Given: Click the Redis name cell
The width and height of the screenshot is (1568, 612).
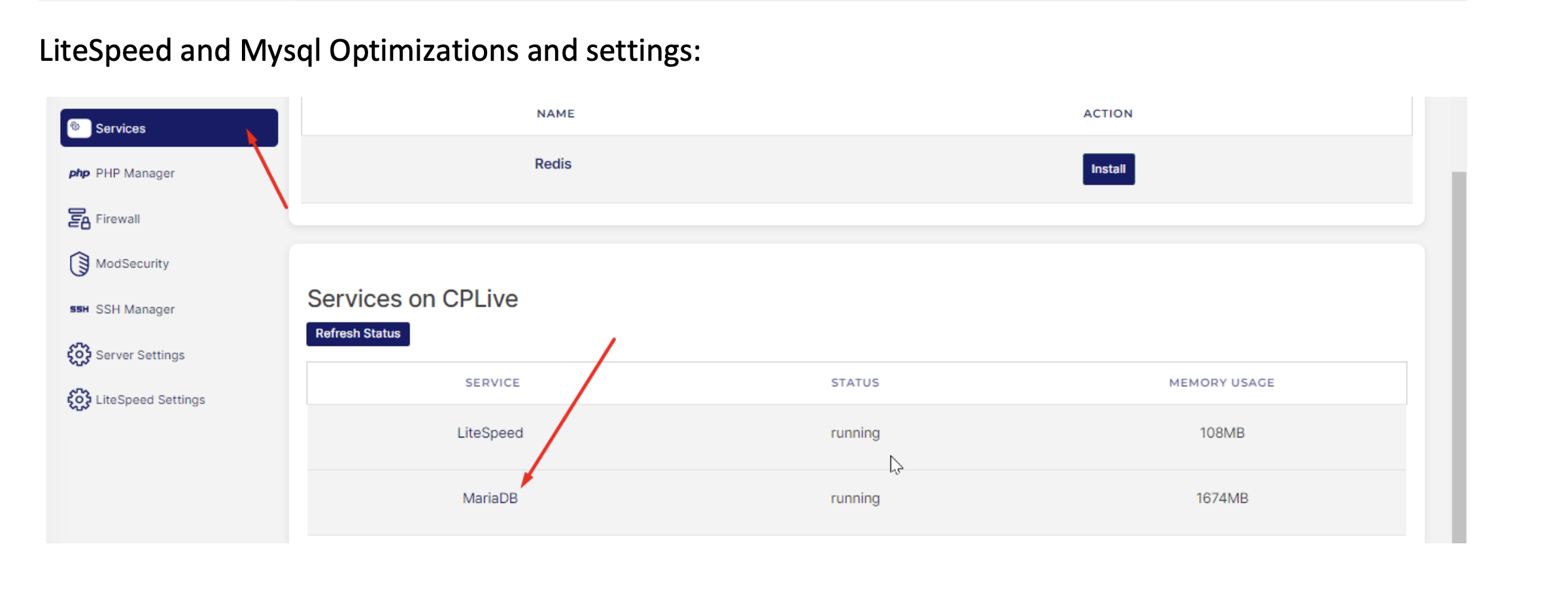Looking at the screenshot, I should (553, 164).
